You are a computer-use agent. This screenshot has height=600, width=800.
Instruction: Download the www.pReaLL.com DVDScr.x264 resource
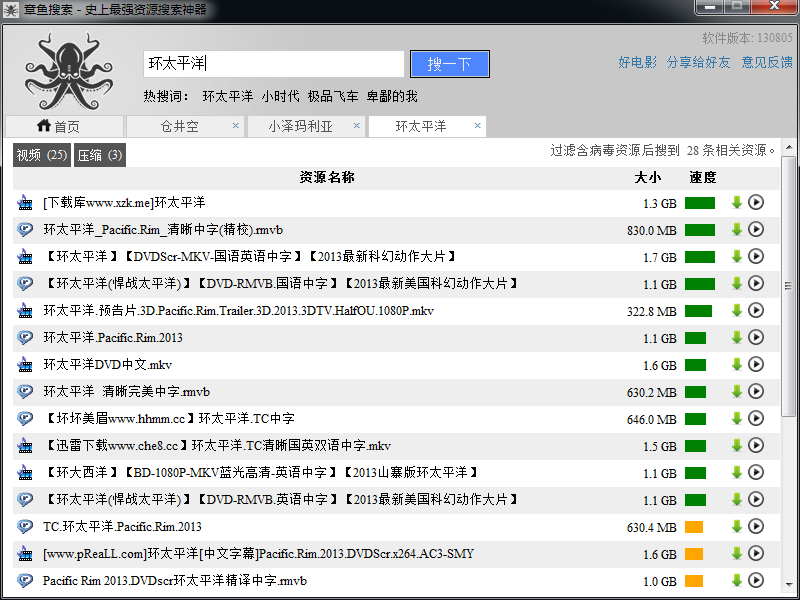coord(736,554)
